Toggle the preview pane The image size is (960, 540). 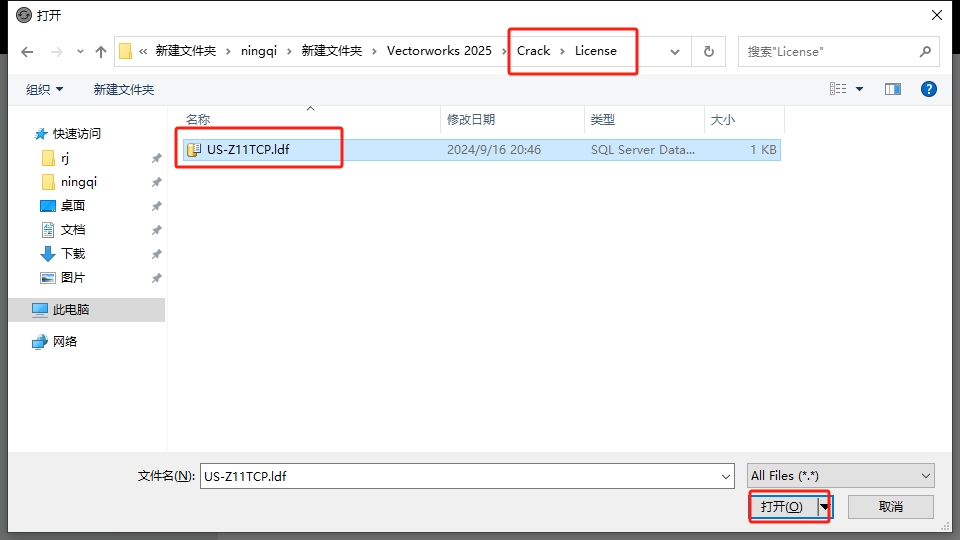(893, 89)
